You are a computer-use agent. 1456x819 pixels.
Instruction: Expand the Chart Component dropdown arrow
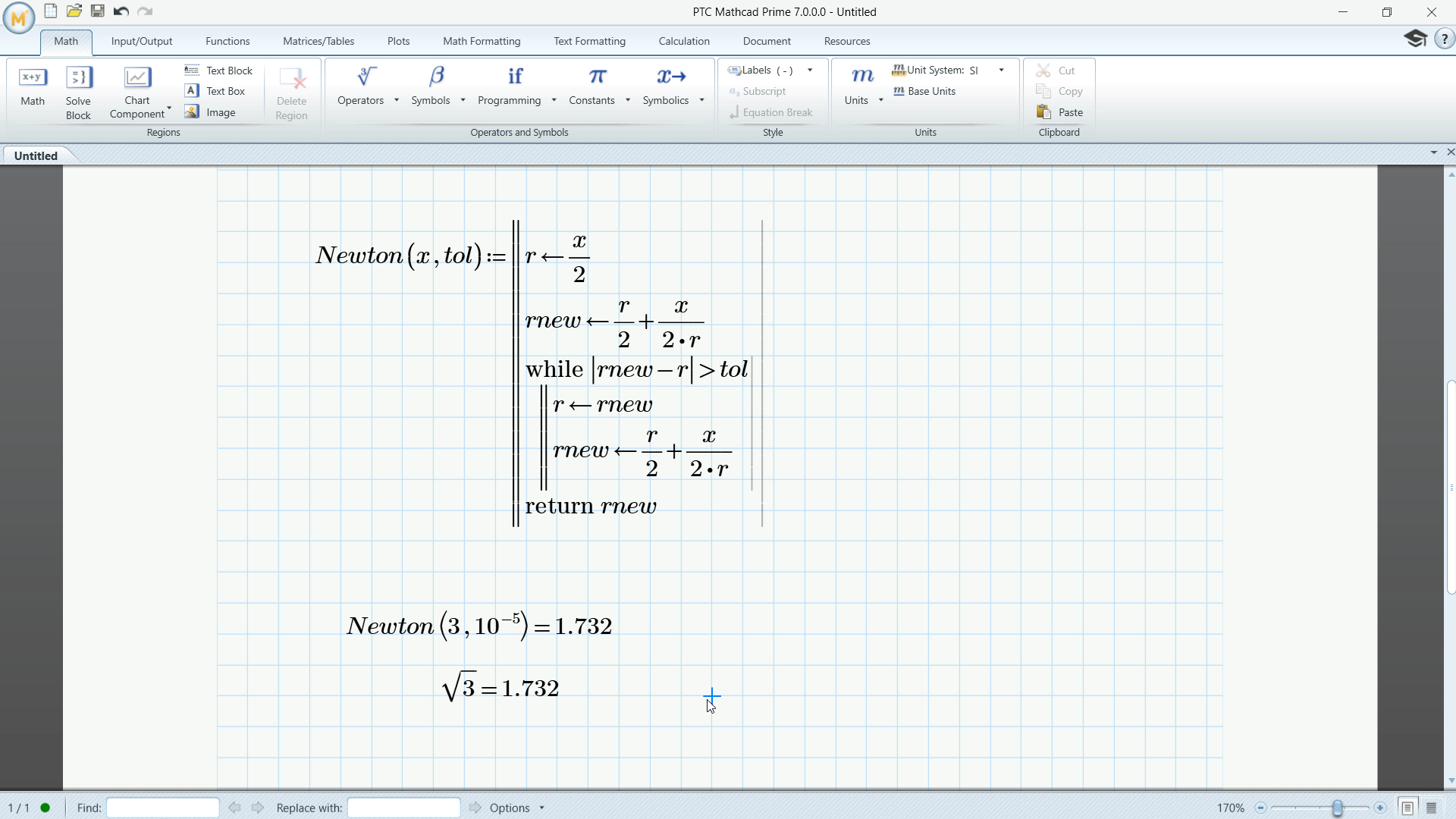coord(169,108)
